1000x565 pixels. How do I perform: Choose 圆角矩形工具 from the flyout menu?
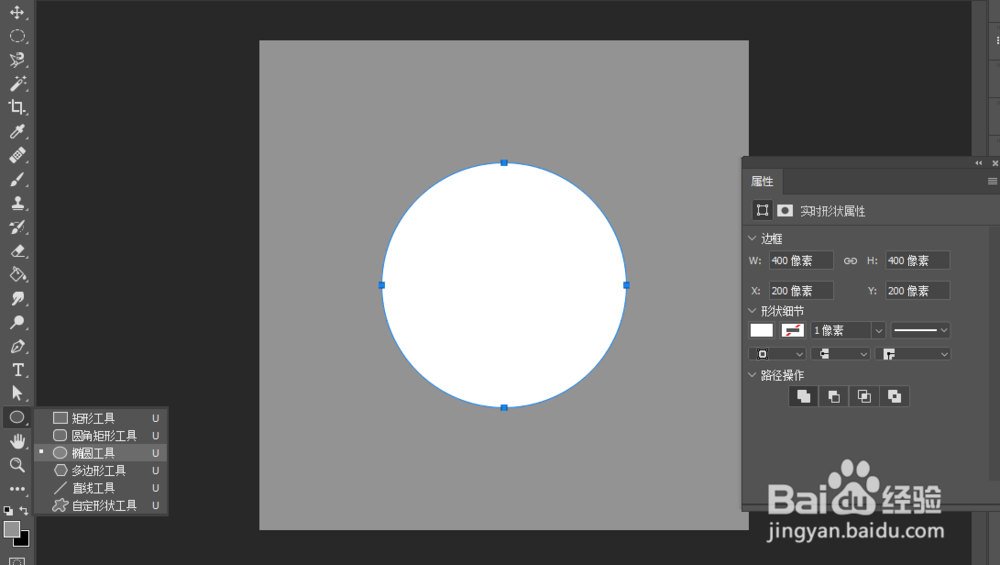click(x=101, y=436)
